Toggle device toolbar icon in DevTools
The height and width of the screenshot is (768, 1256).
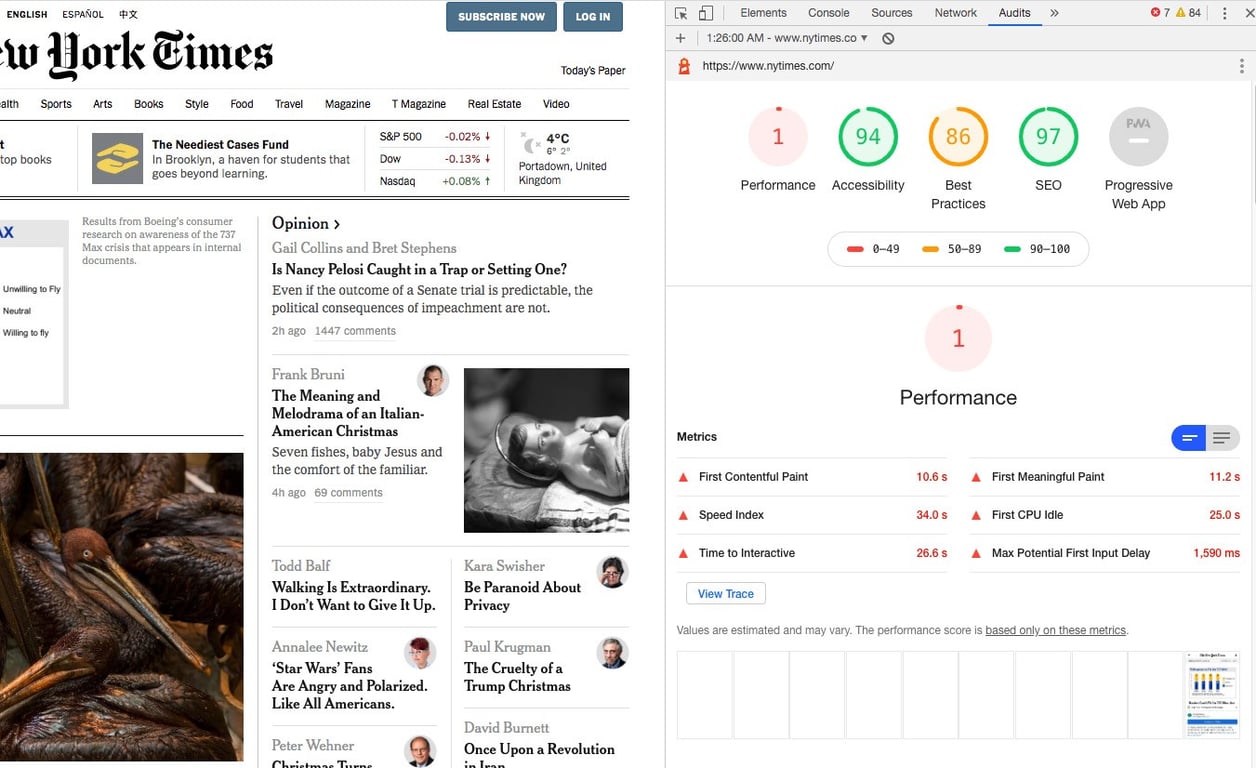tap(706, 13)
